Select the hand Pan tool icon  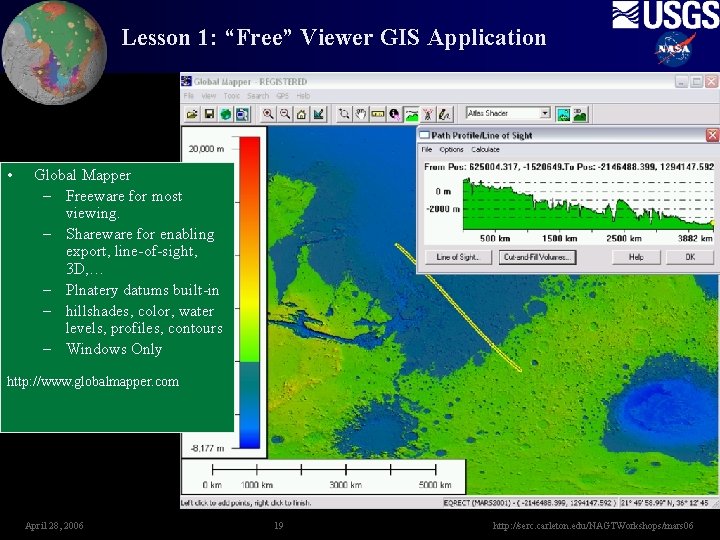click(x=361, y=114)
